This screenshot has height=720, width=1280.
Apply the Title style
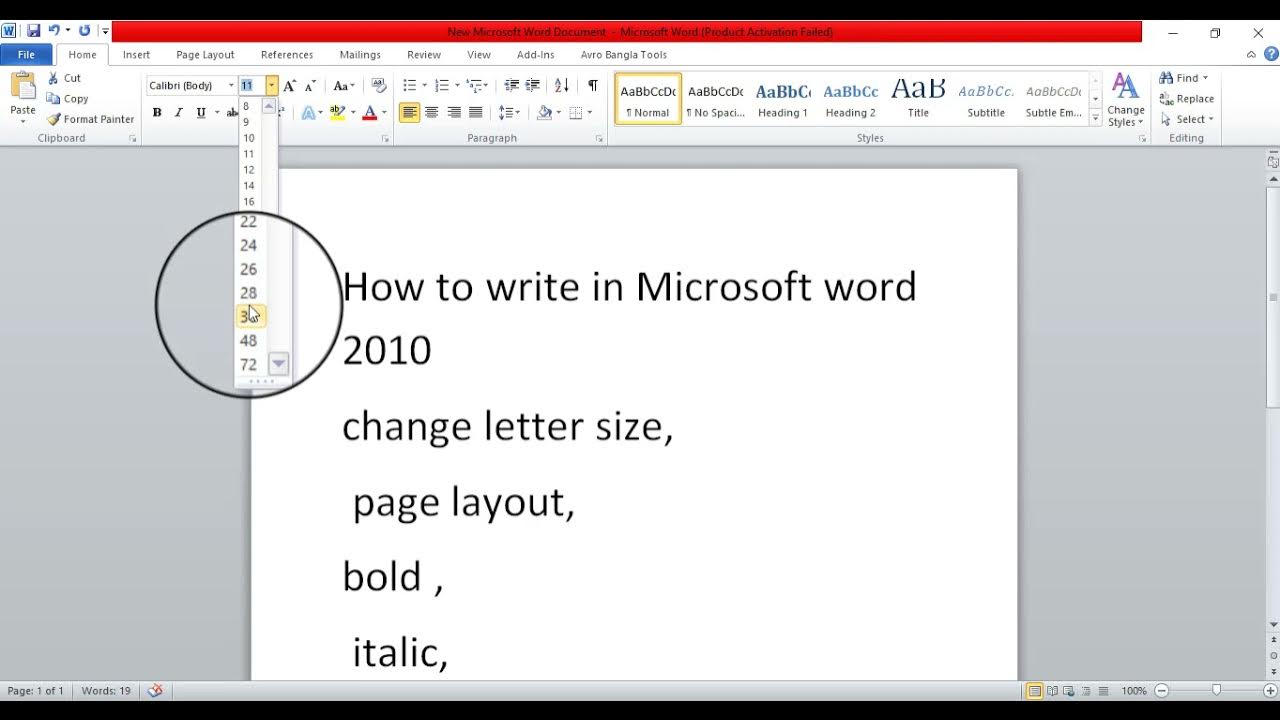(x=918, y=98)
